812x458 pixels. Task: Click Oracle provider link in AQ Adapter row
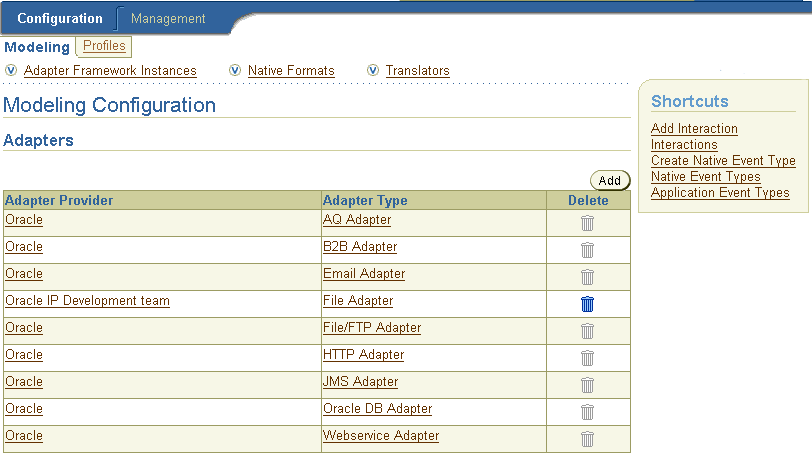pos(24,220)
